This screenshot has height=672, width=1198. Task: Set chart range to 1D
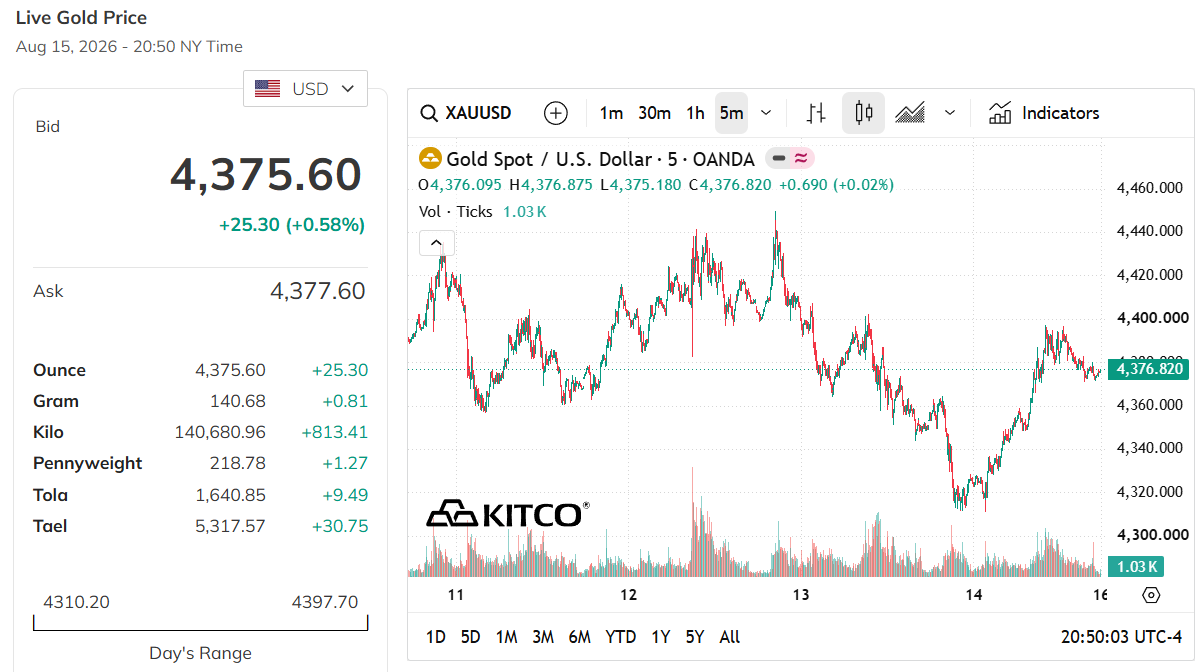pos(435,637)
